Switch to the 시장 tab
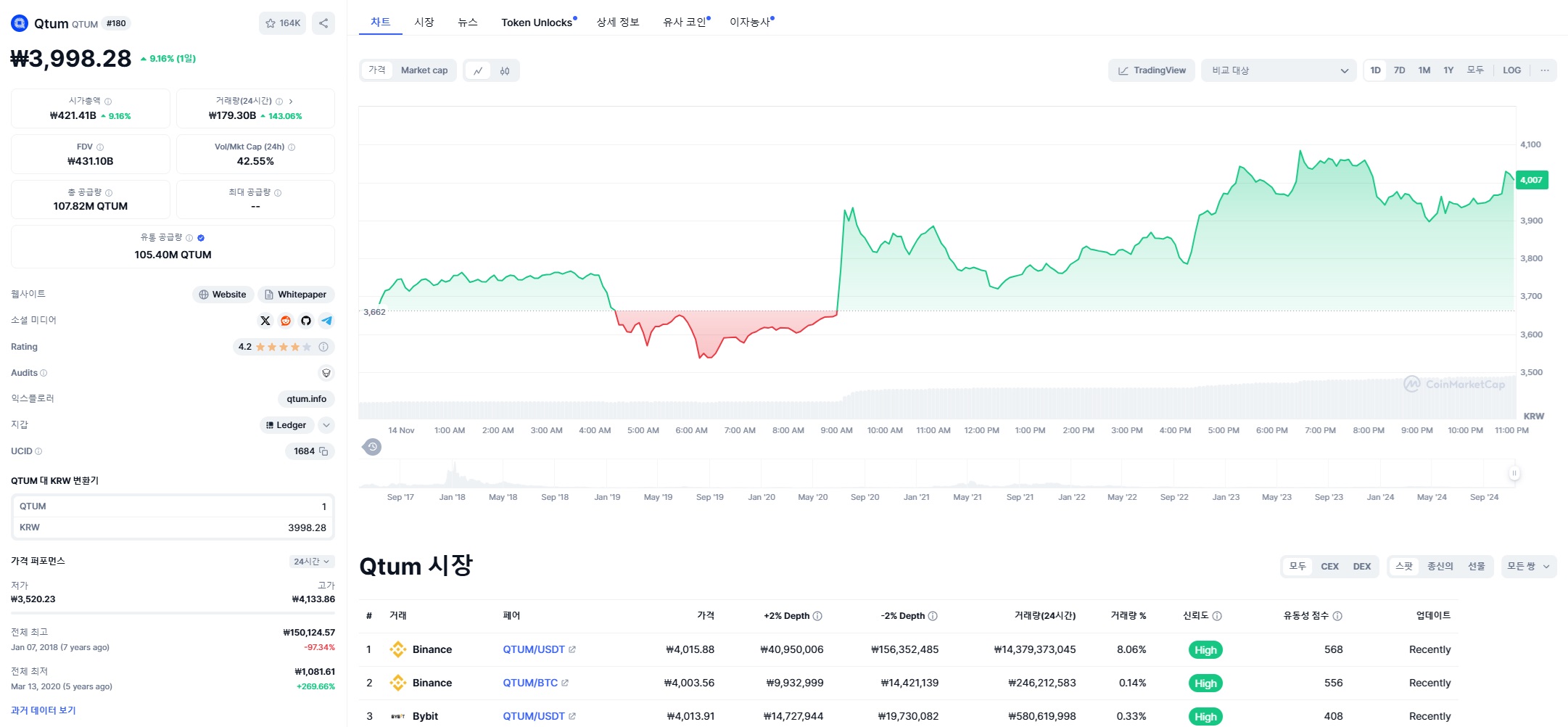The image size is (1568, 727). [x=424, y=22]
